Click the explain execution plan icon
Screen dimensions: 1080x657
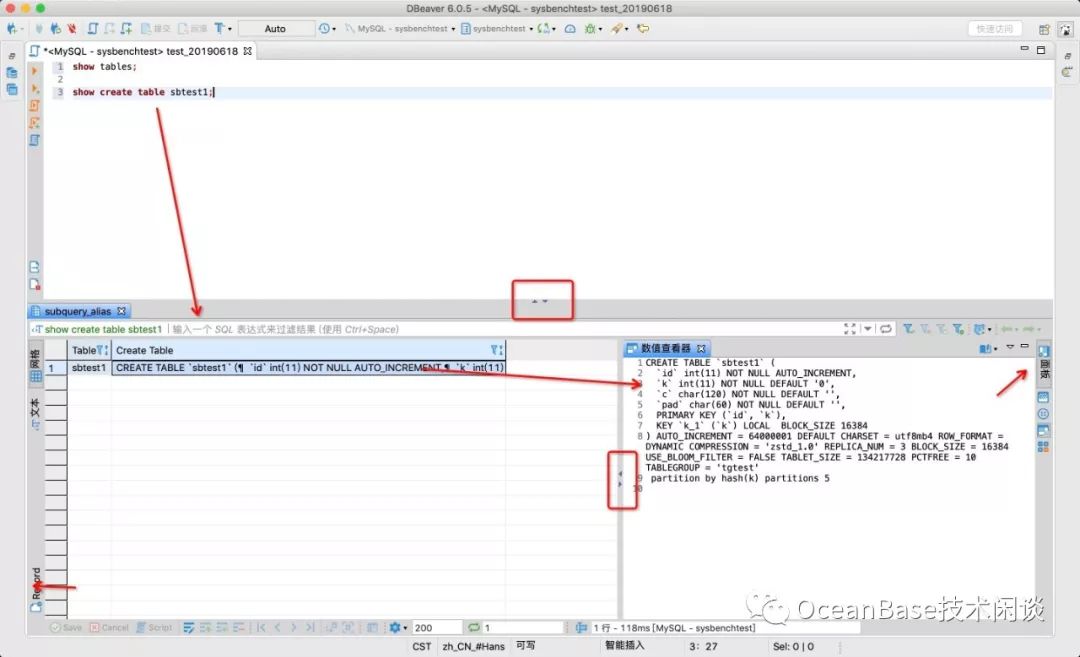[x=34, y=123]
